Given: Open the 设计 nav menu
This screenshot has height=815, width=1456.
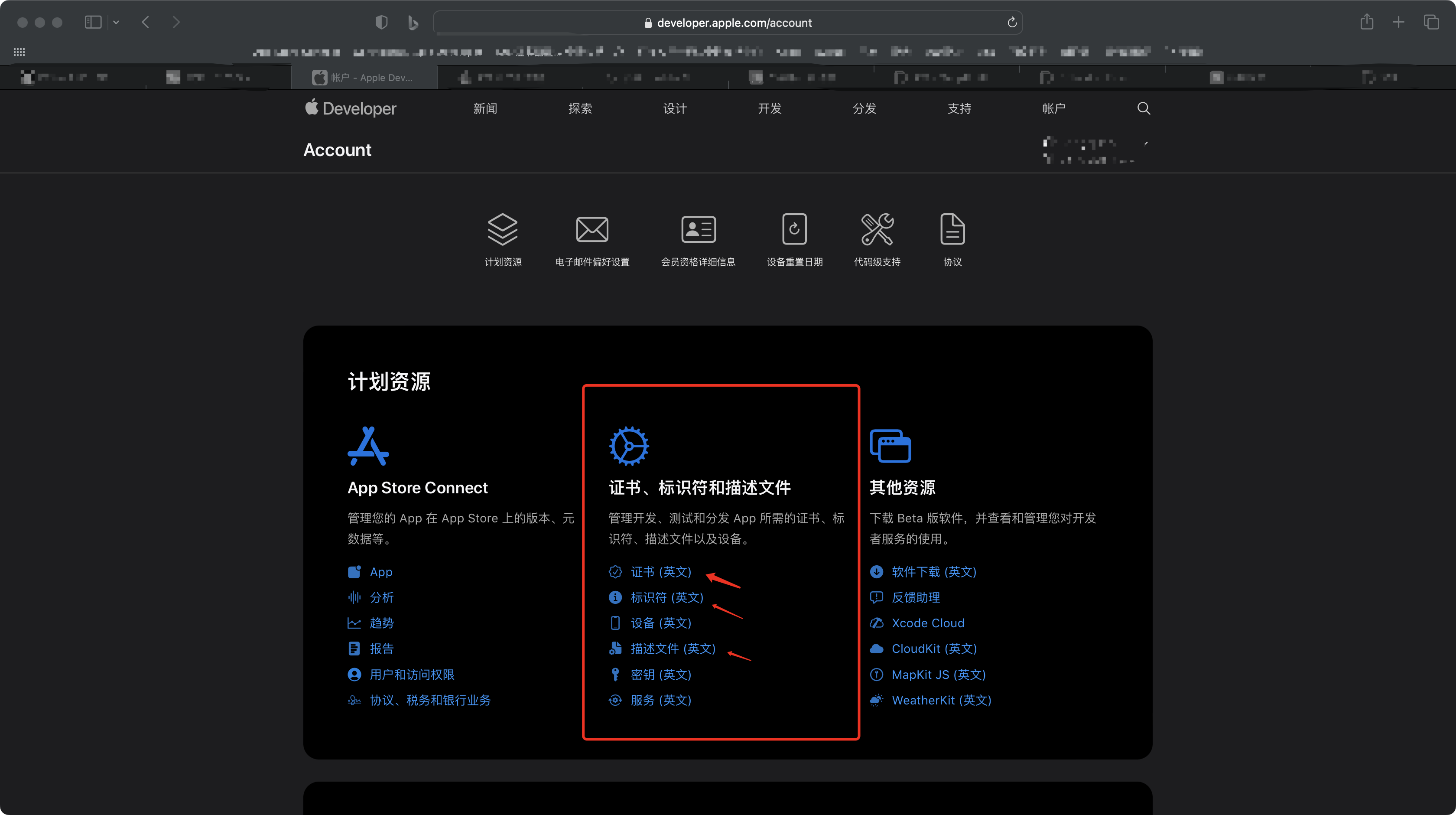Looking at the screenshot, I should (675, 108).
